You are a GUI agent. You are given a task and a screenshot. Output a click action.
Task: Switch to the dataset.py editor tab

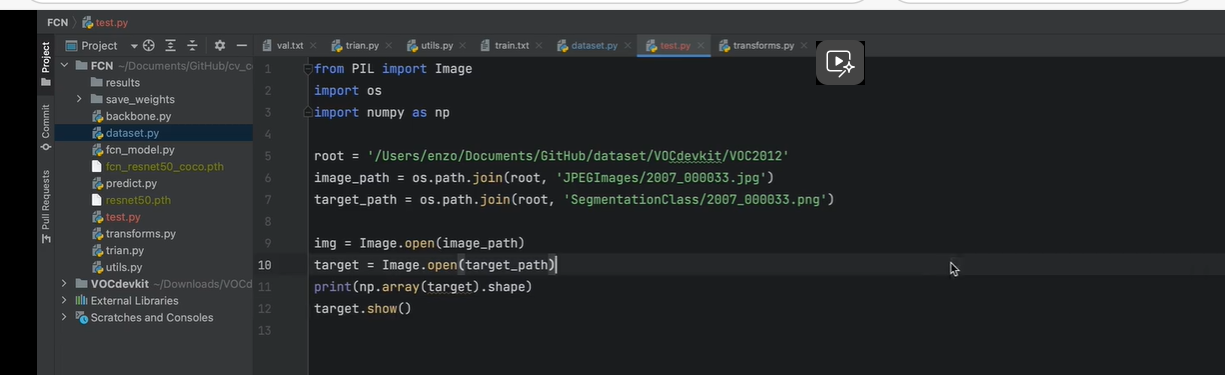pos(594,46)
